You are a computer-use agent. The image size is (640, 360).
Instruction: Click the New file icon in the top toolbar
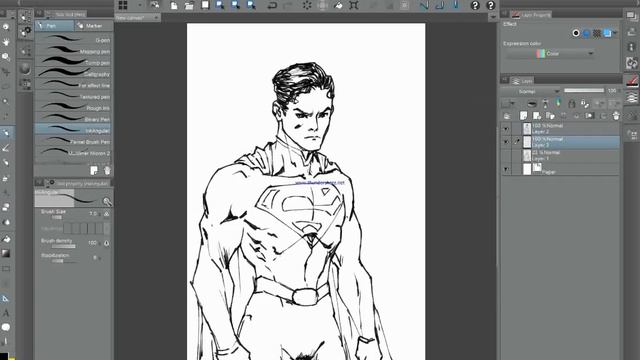(x=174, y=5)
